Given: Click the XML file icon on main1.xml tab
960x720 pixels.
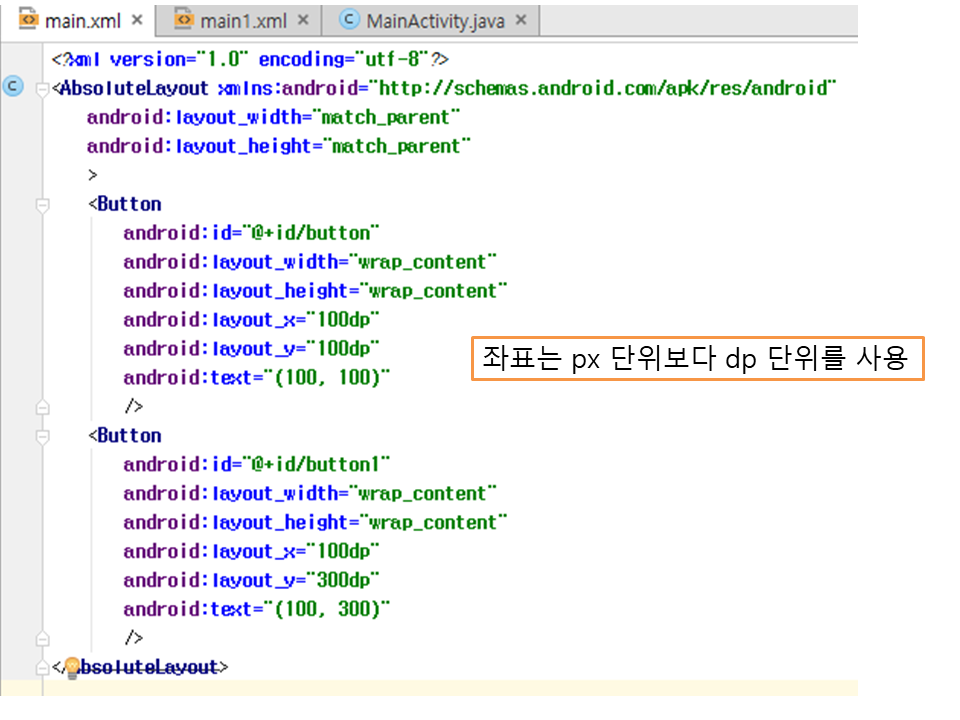Looking at the screenshot, I should click(183, 20).
